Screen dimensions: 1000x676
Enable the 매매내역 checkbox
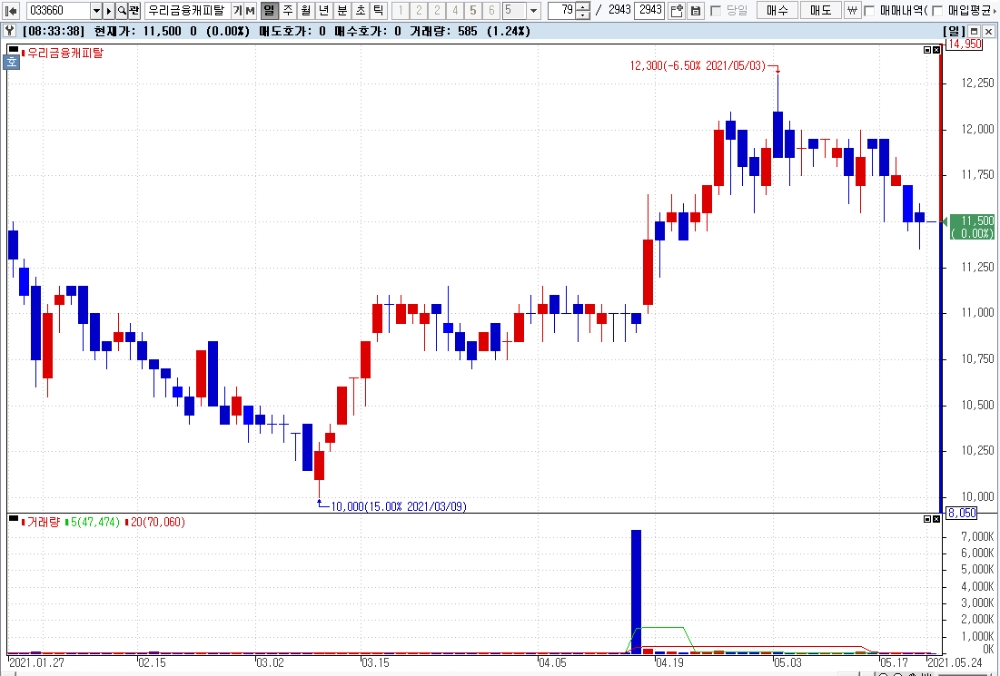[x=869, y=10]
